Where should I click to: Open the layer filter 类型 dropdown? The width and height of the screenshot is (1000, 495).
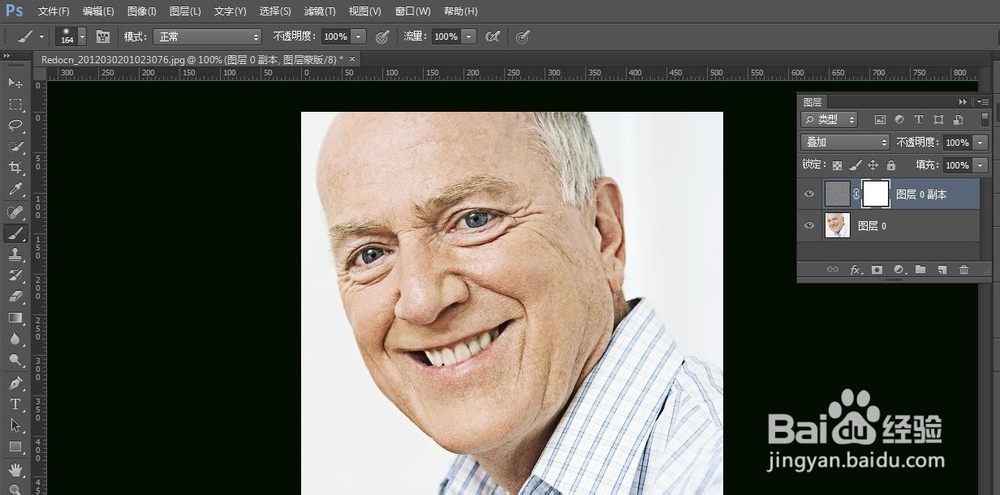coord(829,119)
